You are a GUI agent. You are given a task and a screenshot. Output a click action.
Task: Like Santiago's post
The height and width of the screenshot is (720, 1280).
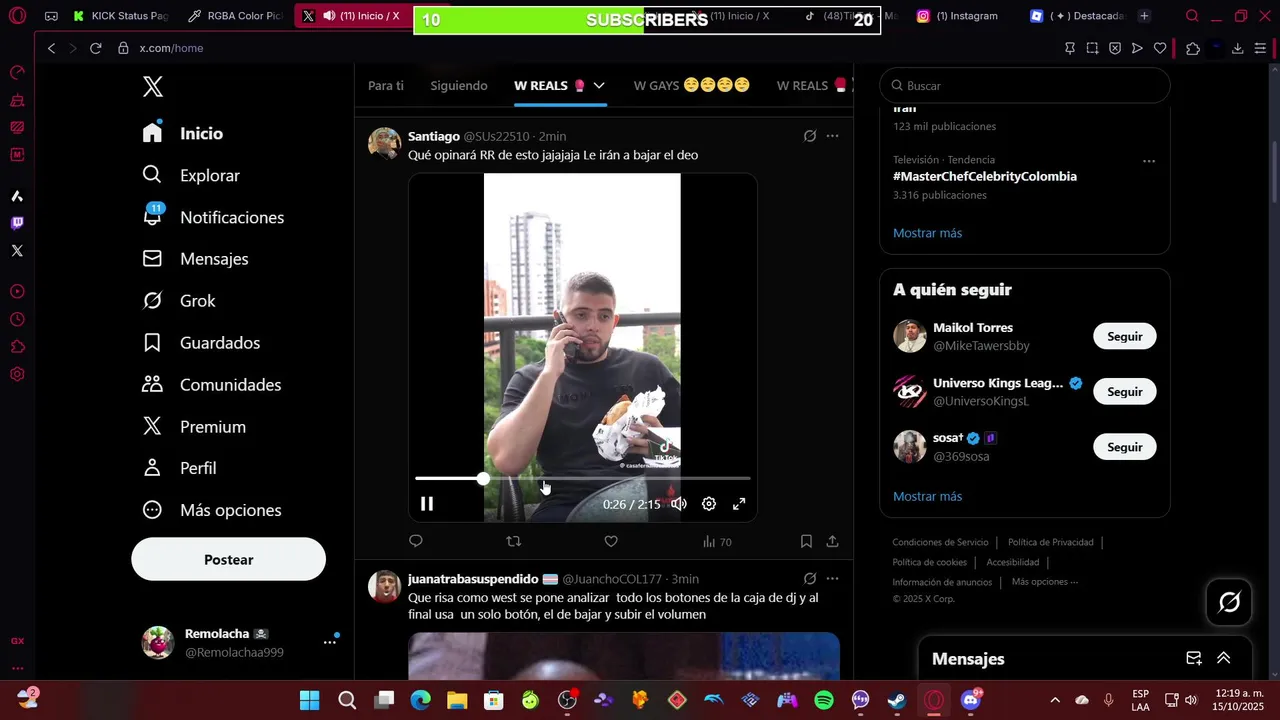pyautogui.click(x=611, y=541)
